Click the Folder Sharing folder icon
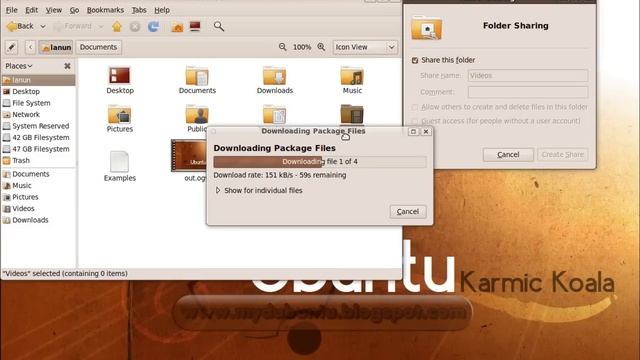Screen dimensions: 640x360 click(x=427, y=27)
